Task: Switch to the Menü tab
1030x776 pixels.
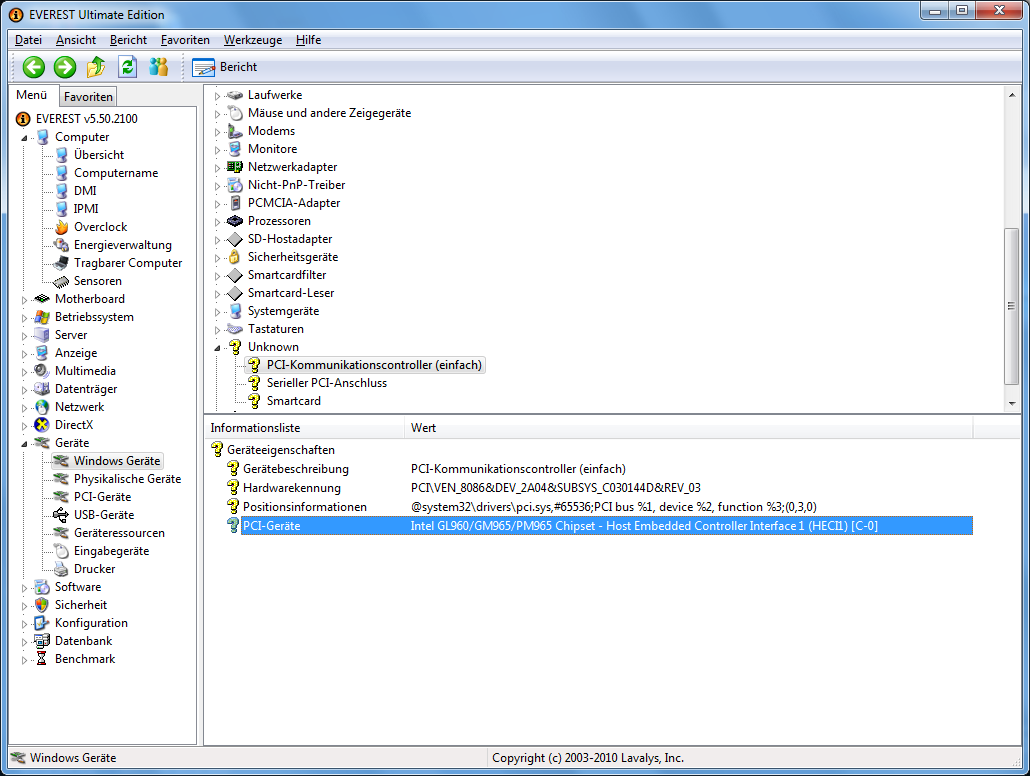Action: coord(32,95)
